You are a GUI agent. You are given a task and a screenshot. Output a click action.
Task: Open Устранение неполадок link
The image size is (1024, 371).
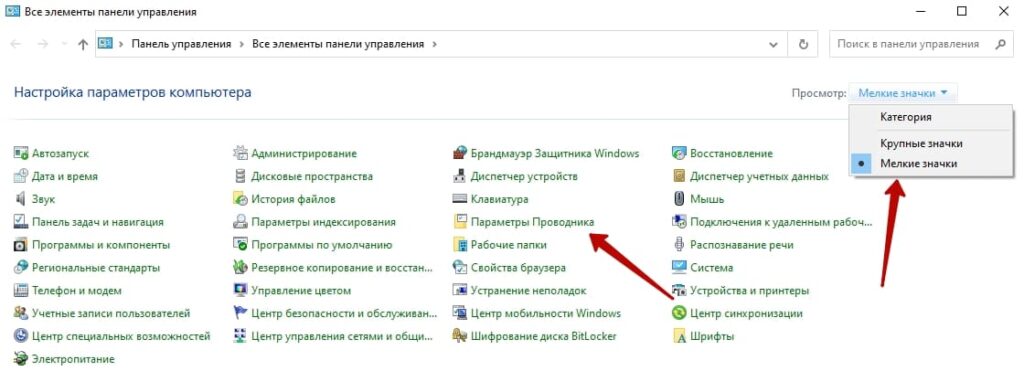click(x=528, y=291)
